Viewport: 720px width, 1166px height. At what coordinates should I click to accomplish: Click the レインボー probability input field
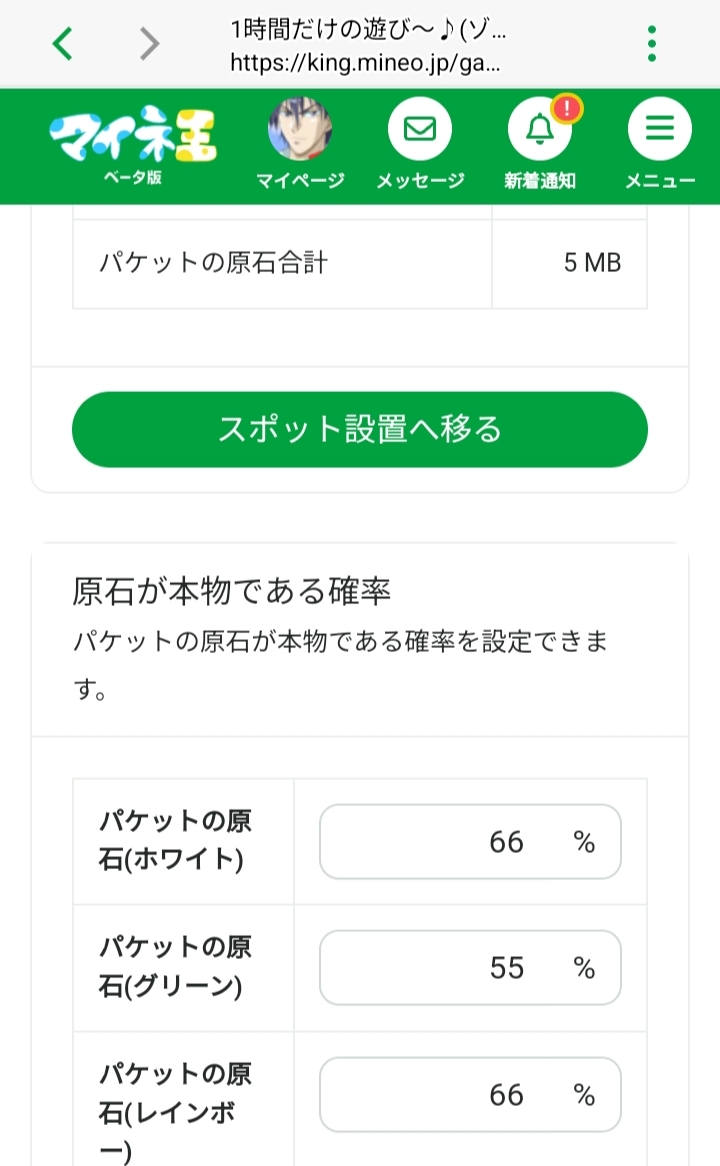[x=470, y=1095]
